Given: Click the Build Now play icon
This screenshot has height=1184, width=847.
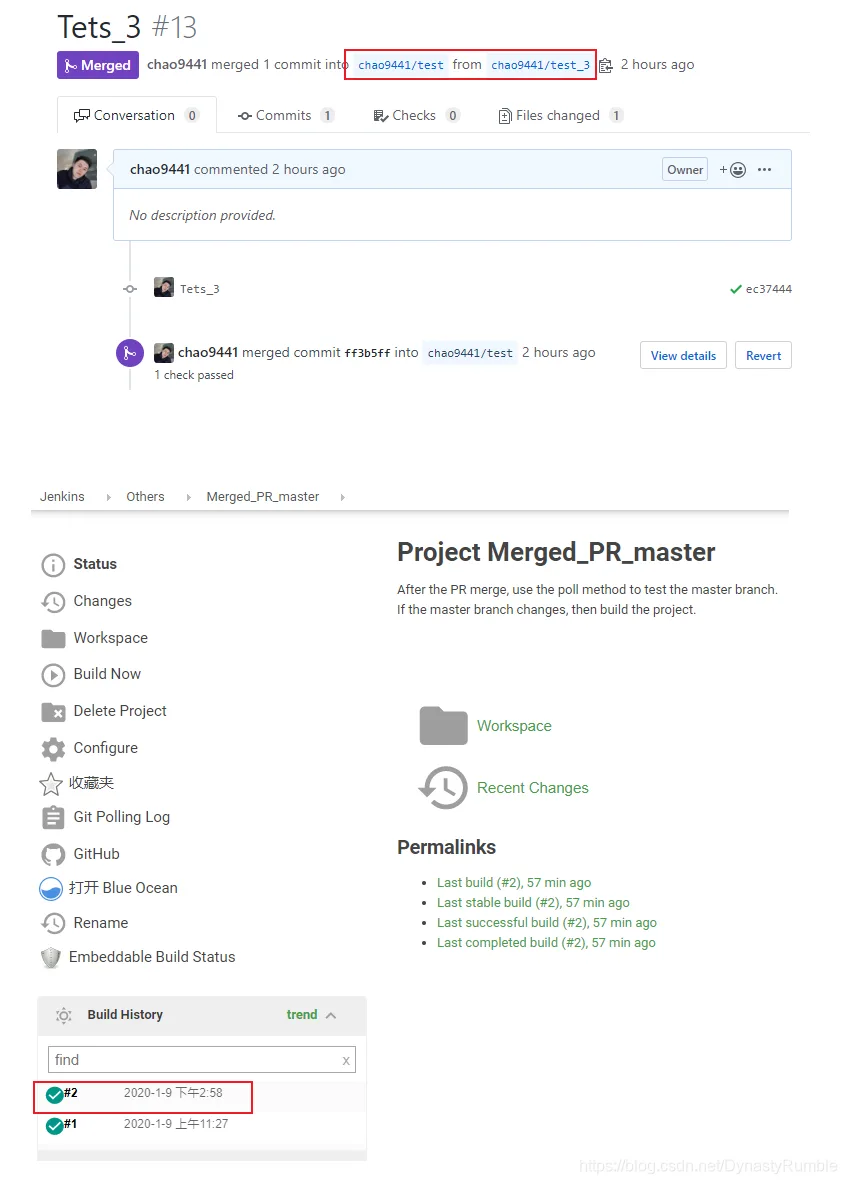Looking at the screenshot, I should [53, 675].
